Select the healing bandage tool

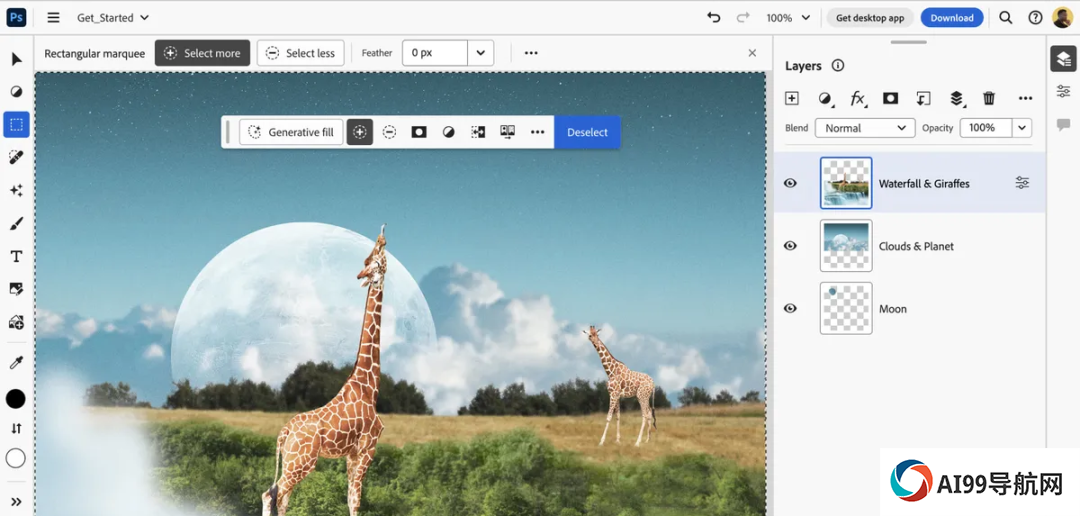[x=17, y=158]
